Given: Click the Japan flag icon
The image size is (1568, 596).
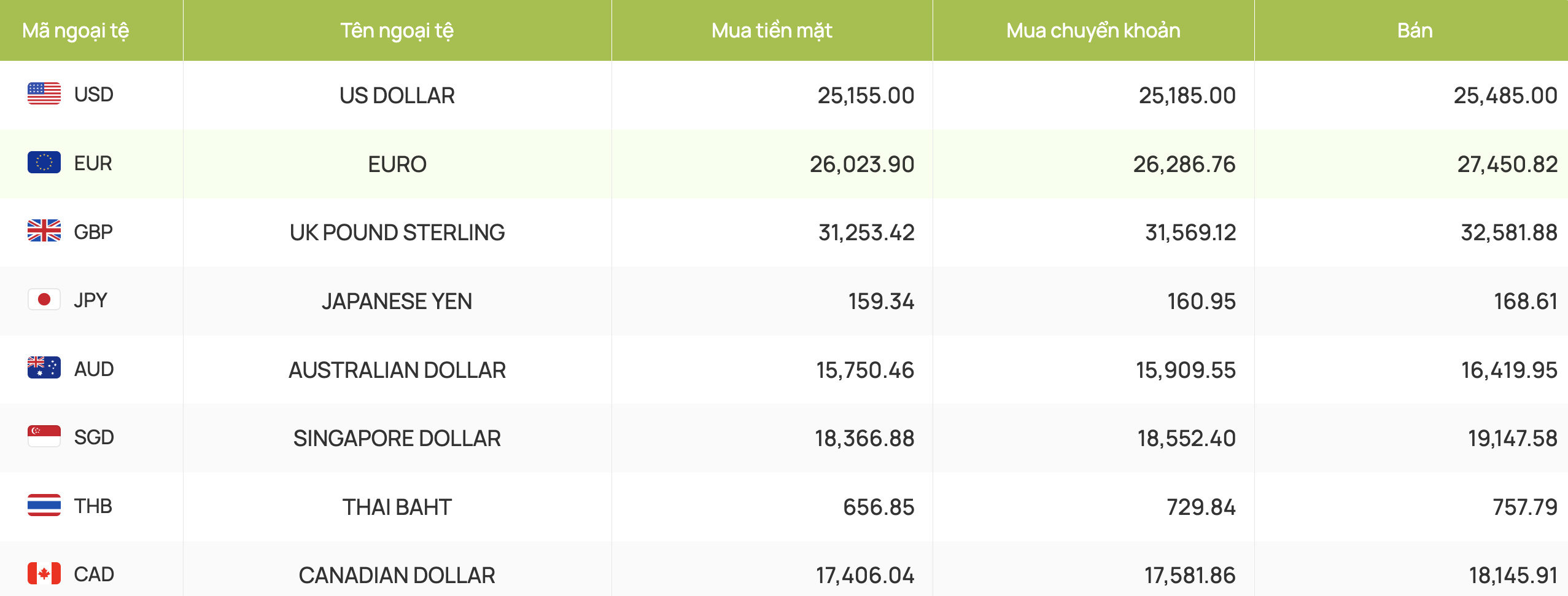Looking at the screenshot, I should tap(44, 300).
